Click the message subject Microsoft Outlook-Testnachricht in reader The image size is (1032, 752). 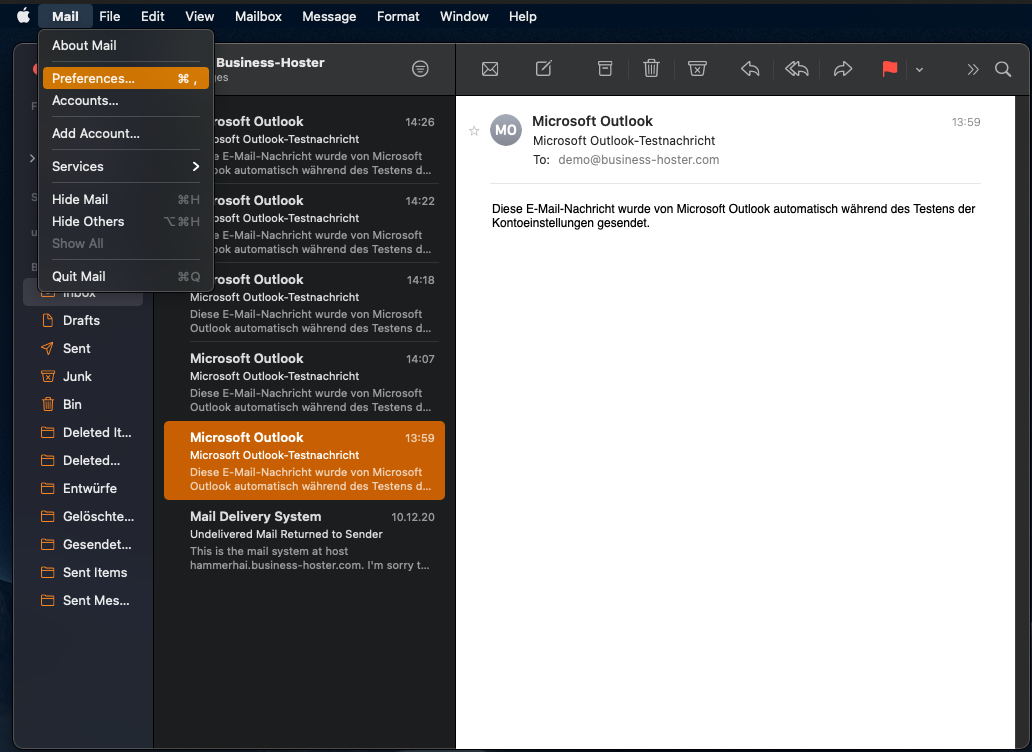624,141
